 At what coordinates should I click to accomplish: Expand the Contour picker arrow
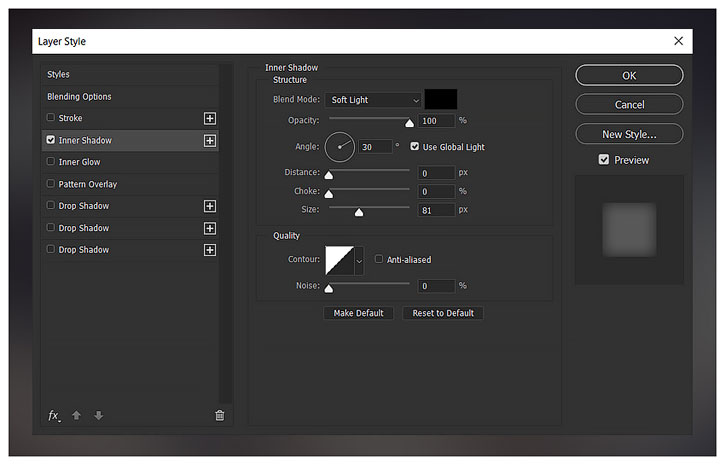[x=359, y=261]
